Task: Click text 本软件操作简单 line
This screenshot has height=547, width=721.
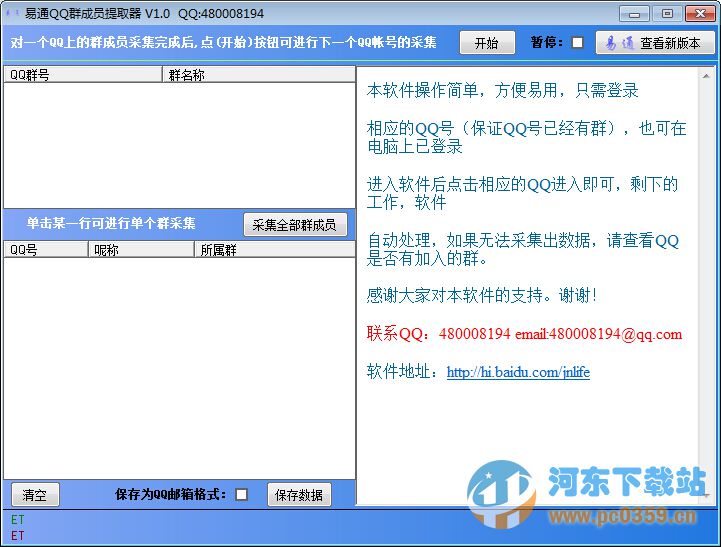Action: point(502,91)
